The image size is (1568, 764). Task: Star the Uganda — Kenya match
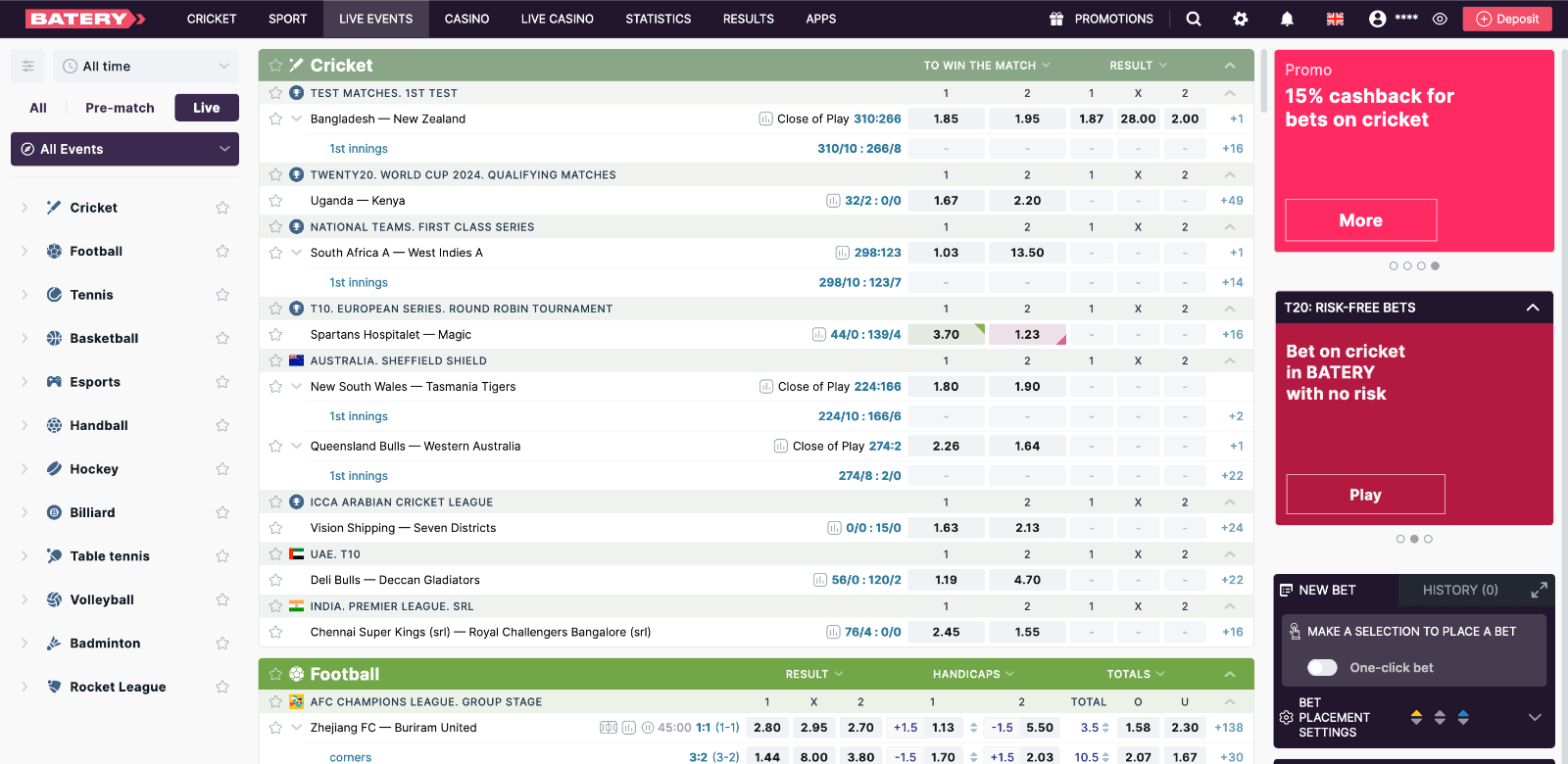(275, 201)
